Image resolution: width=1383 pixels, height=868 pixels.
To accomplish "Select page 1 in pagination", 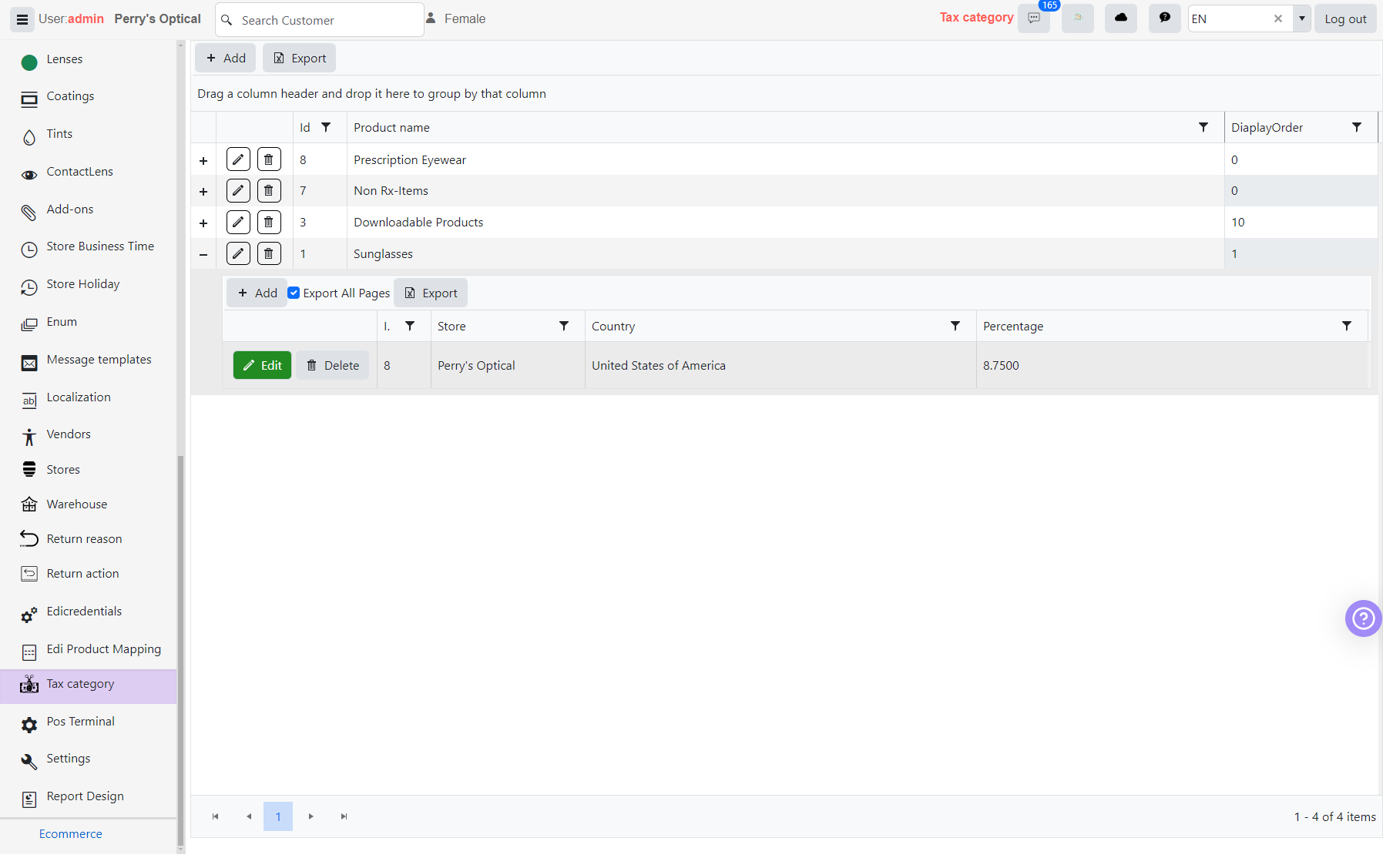I will 278,816.
